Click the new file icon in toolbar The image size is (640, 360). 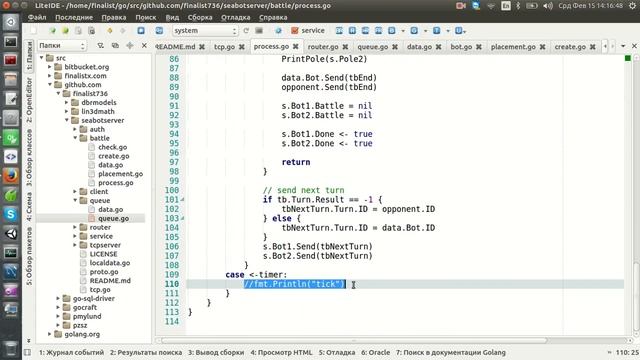33,31
